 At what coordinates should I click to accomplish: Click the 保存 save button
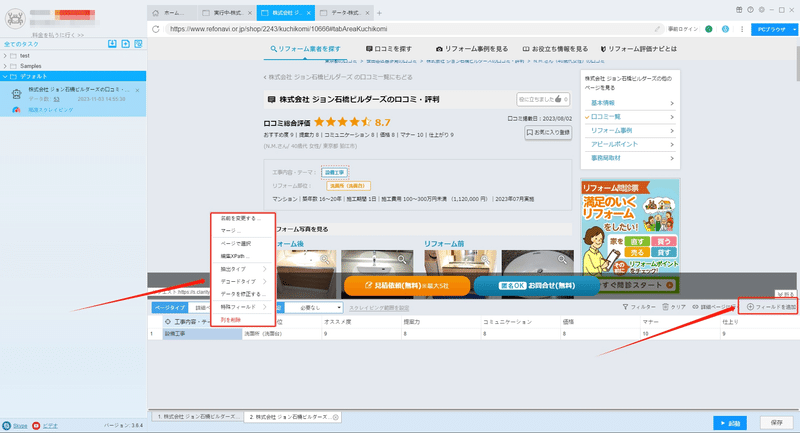(x=777, y=423)
